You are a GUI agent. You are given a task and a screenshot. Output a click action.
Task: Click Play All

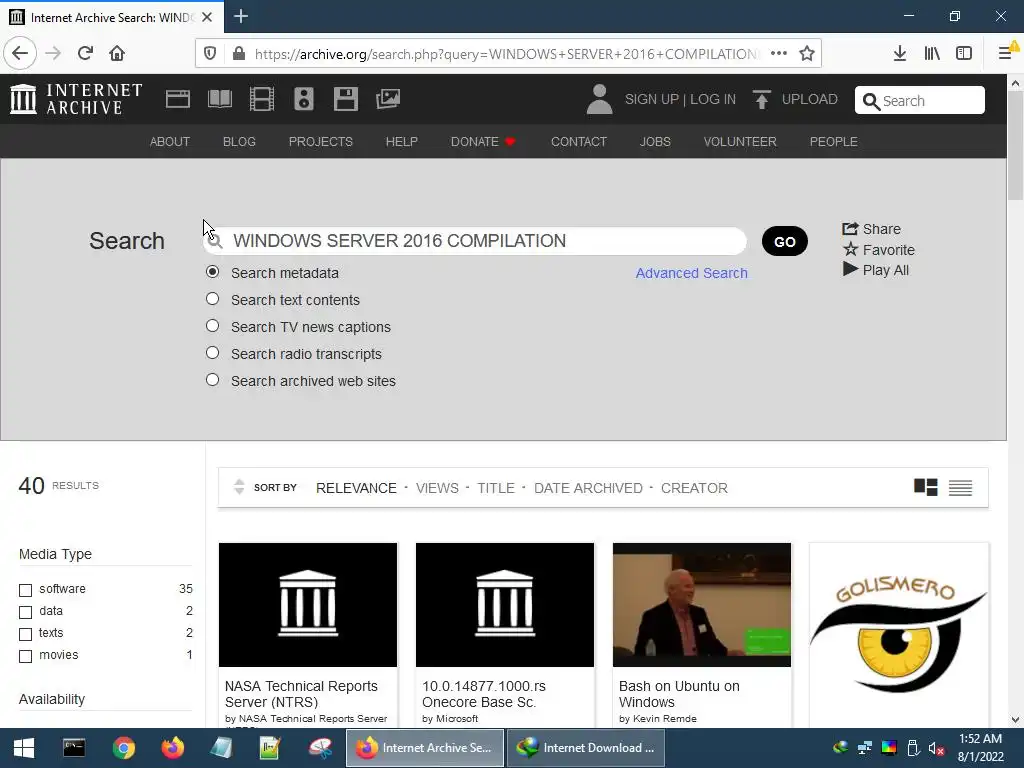pyautogui.click(x=876, y=270)
